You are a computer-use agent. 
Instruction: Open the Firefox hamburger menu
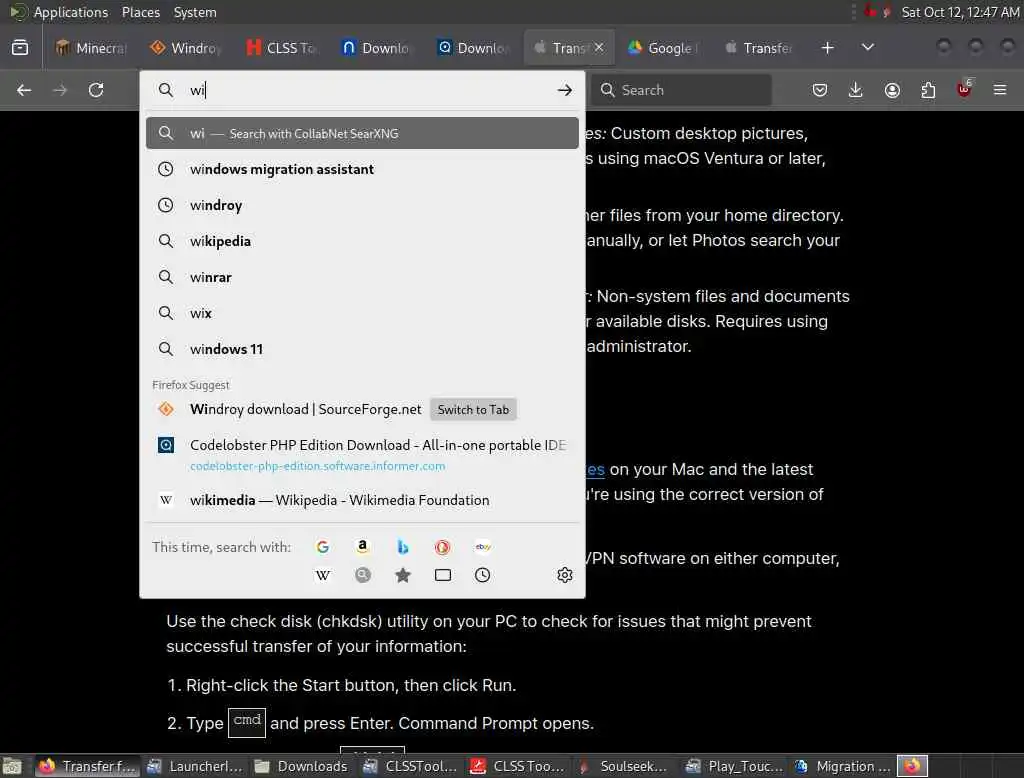pos(1000,90)
